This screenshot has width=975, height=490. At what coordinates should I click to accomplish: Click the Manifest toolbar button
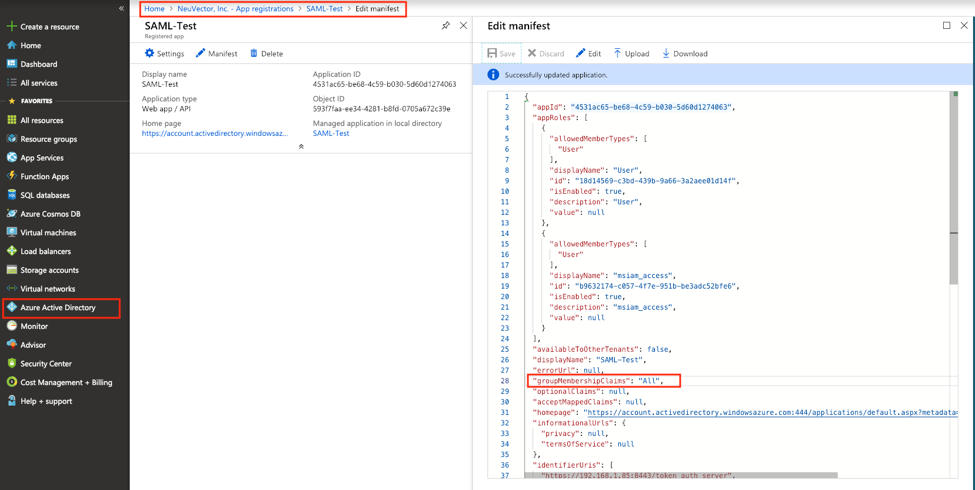[216, 53]
